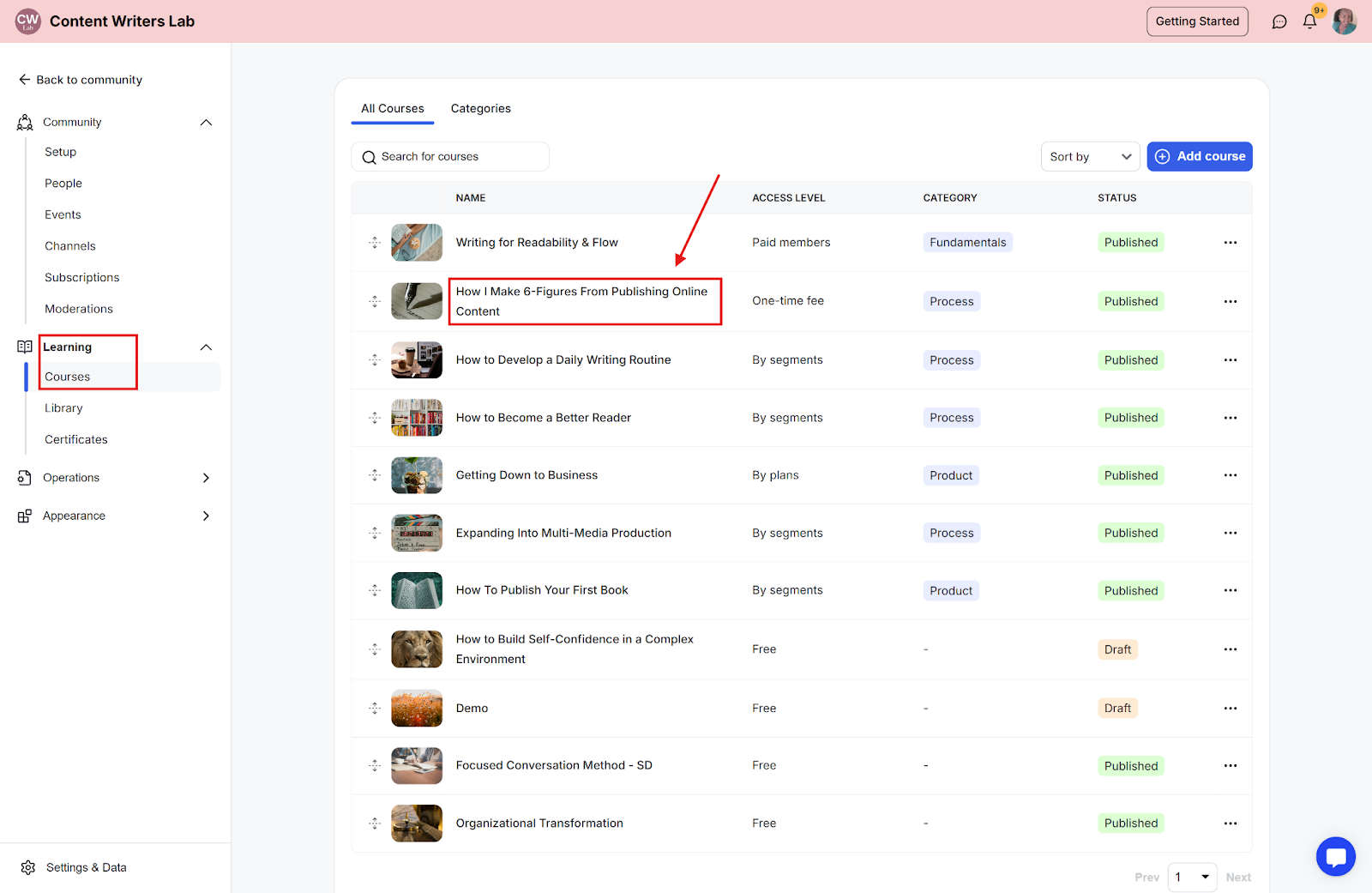Click the Add course button
Viewport: 1372px width, 893px height.
1199,157
